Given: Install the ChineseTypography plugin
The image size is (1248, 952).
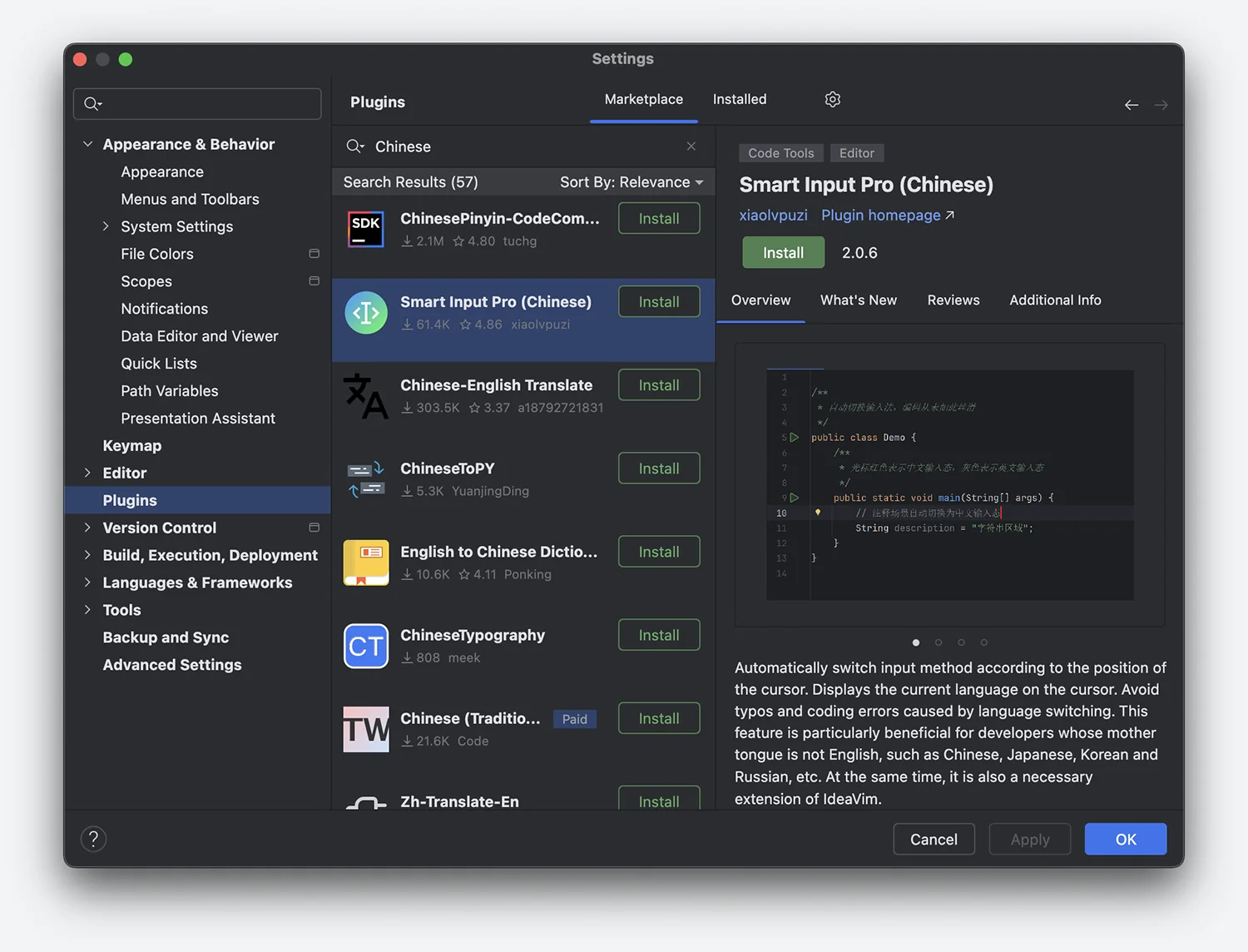Looking at the screenshot, I should (x=659, y=634).
